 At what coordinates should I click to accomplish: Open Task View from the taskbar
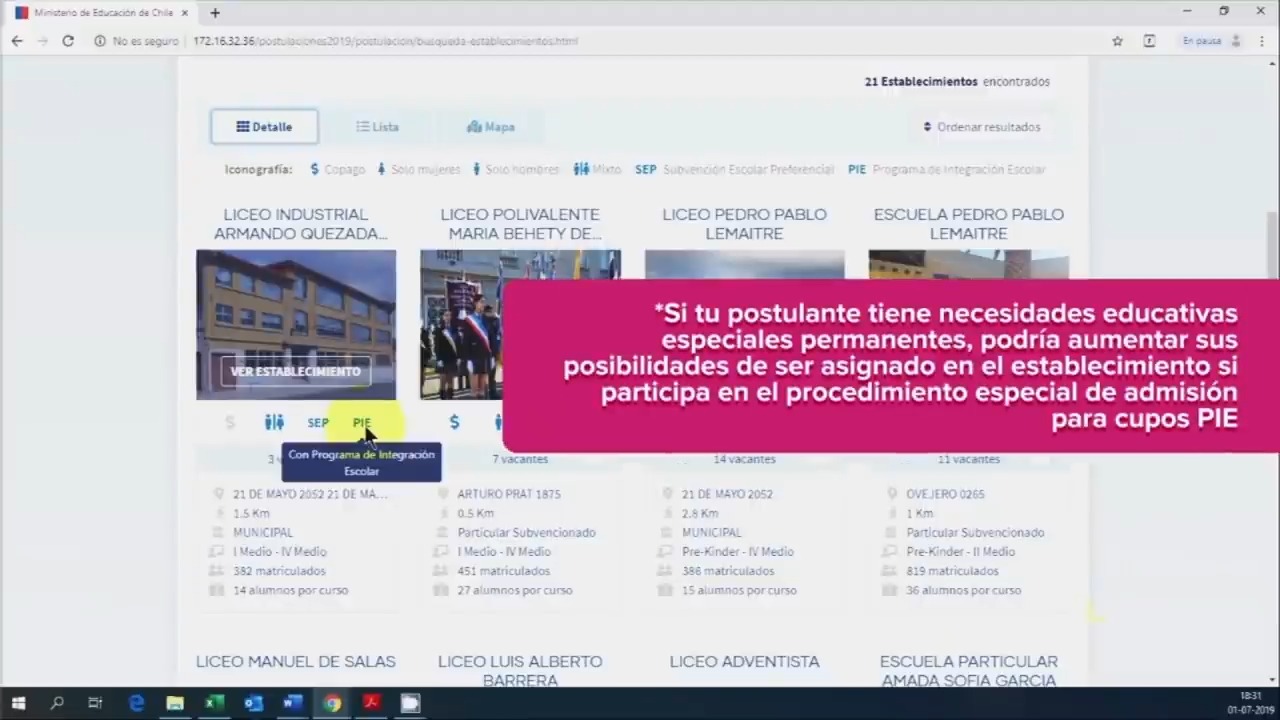point(95,703)
